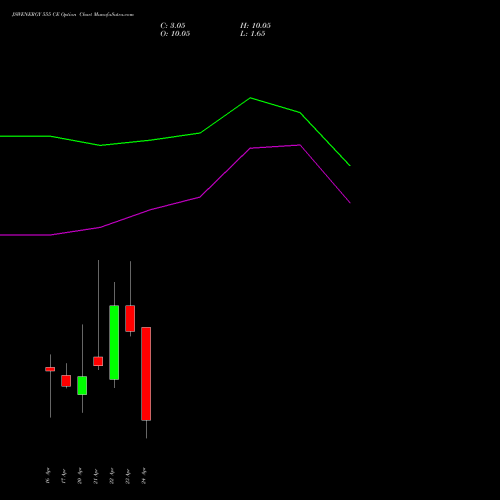Click the red candle for 17 Apr

click(x=66, y=381)
